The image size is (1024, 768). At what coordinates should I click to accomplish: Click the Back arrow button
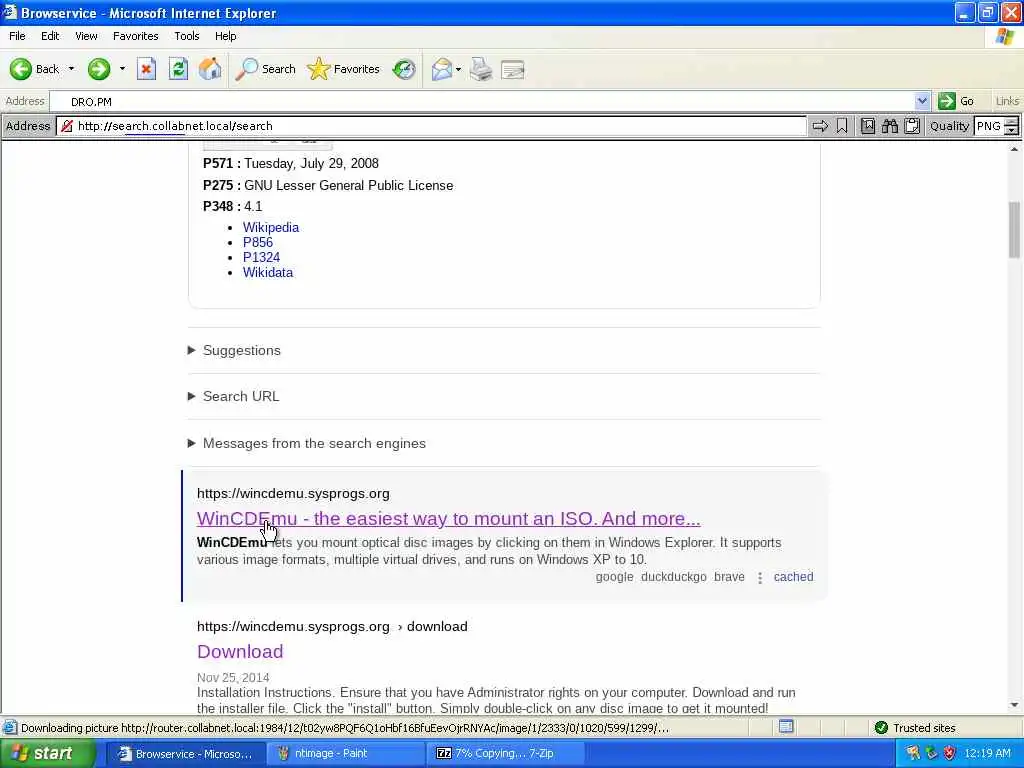pyautogui.click(x=34, y=69)
